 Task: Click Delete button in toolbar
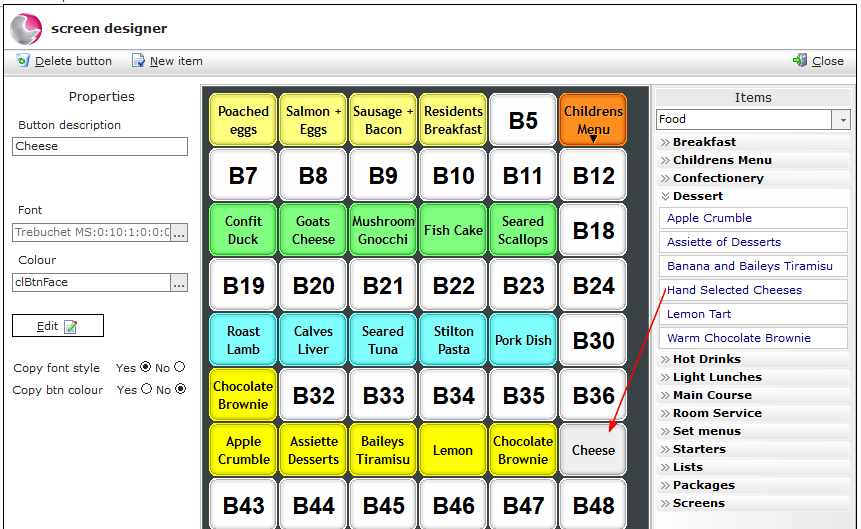click(x=64, y=61)
